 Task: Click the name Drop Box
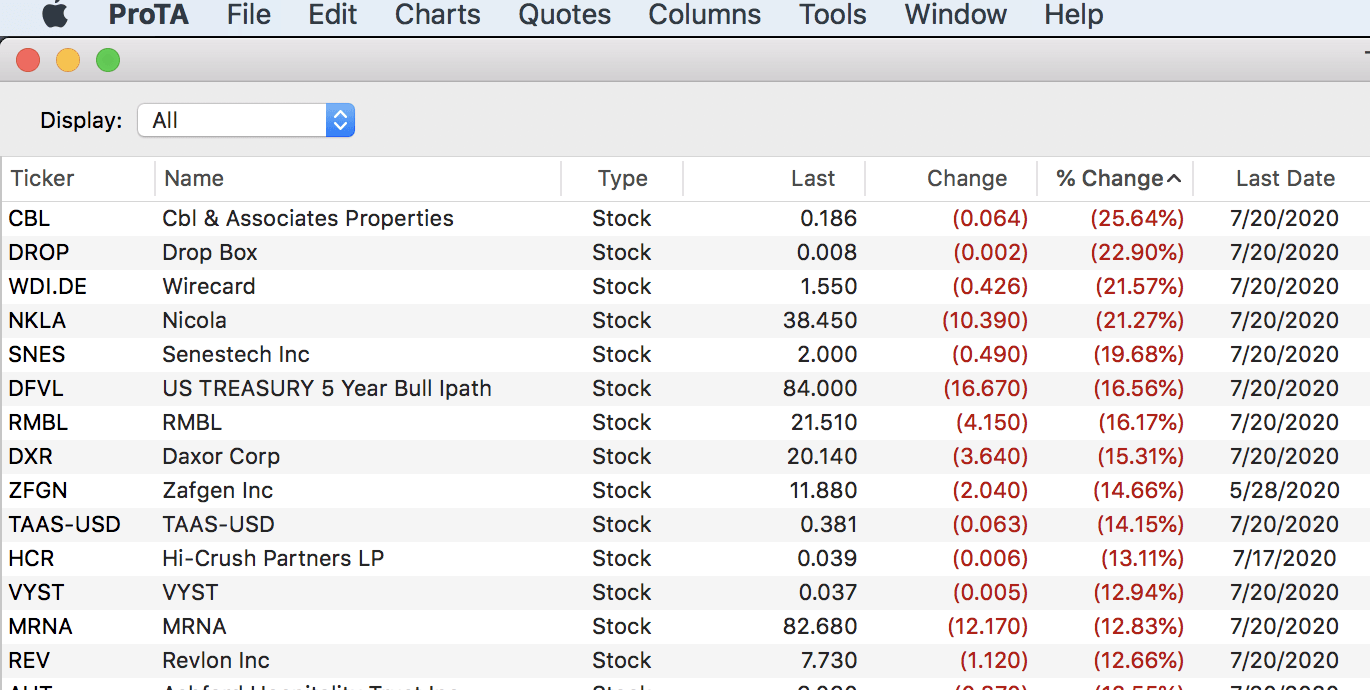pyautogui.click(x=210, y=252)
